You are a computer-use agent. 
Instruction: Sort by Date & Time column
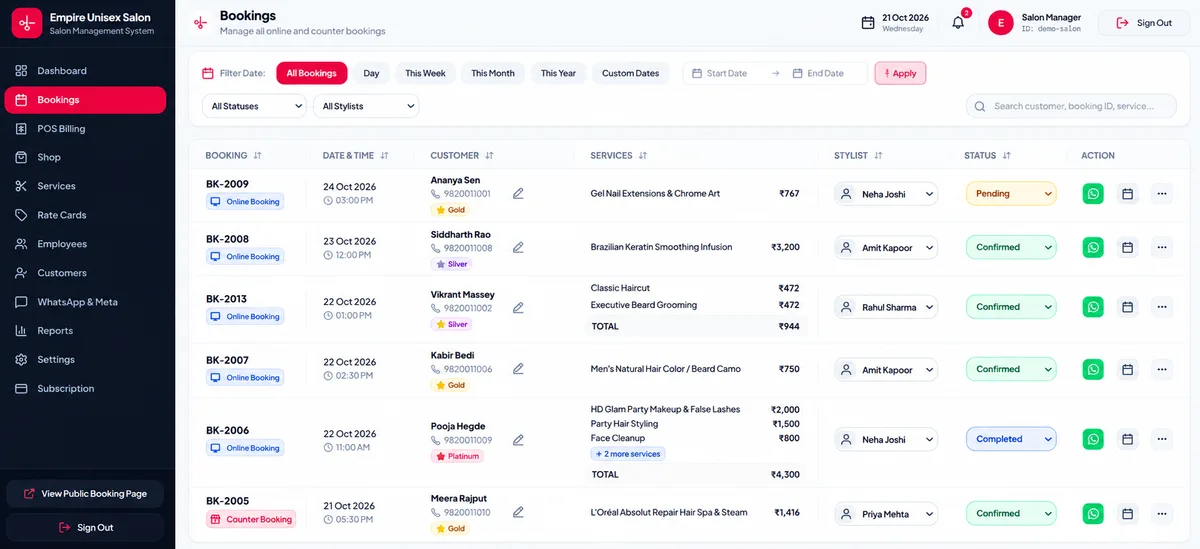coord(384,156)
